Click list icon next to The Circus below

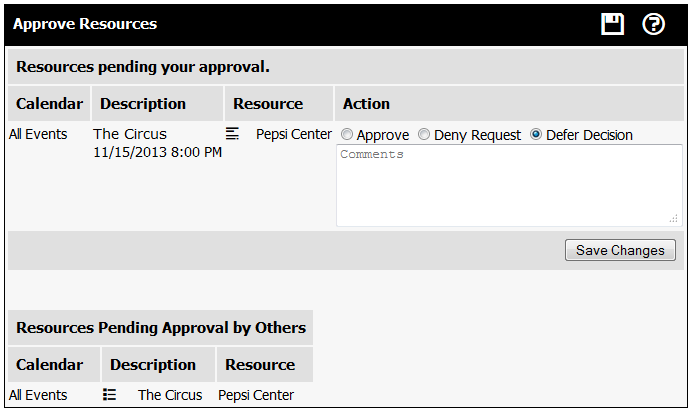pos(109,394)
